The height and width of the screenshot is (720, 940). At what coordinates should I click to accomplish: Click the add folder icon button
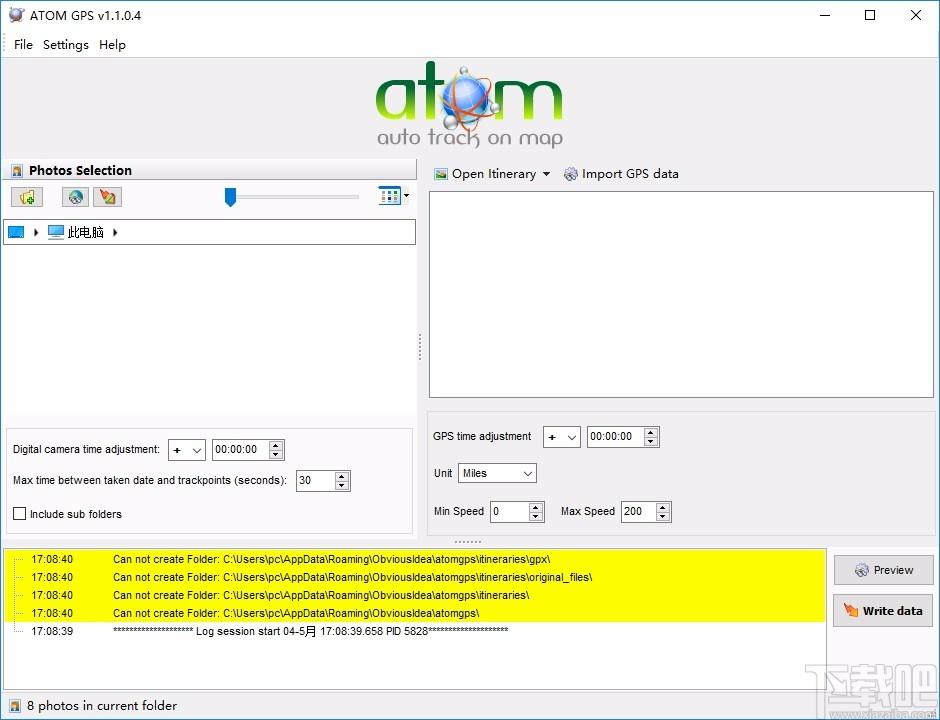(x=27, y=197)
